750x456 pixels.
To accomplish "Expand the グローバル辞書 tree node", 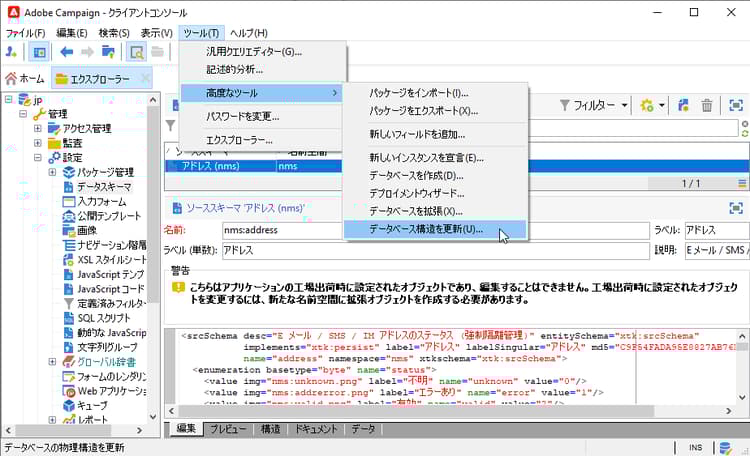I will click(x=53, y=362).
